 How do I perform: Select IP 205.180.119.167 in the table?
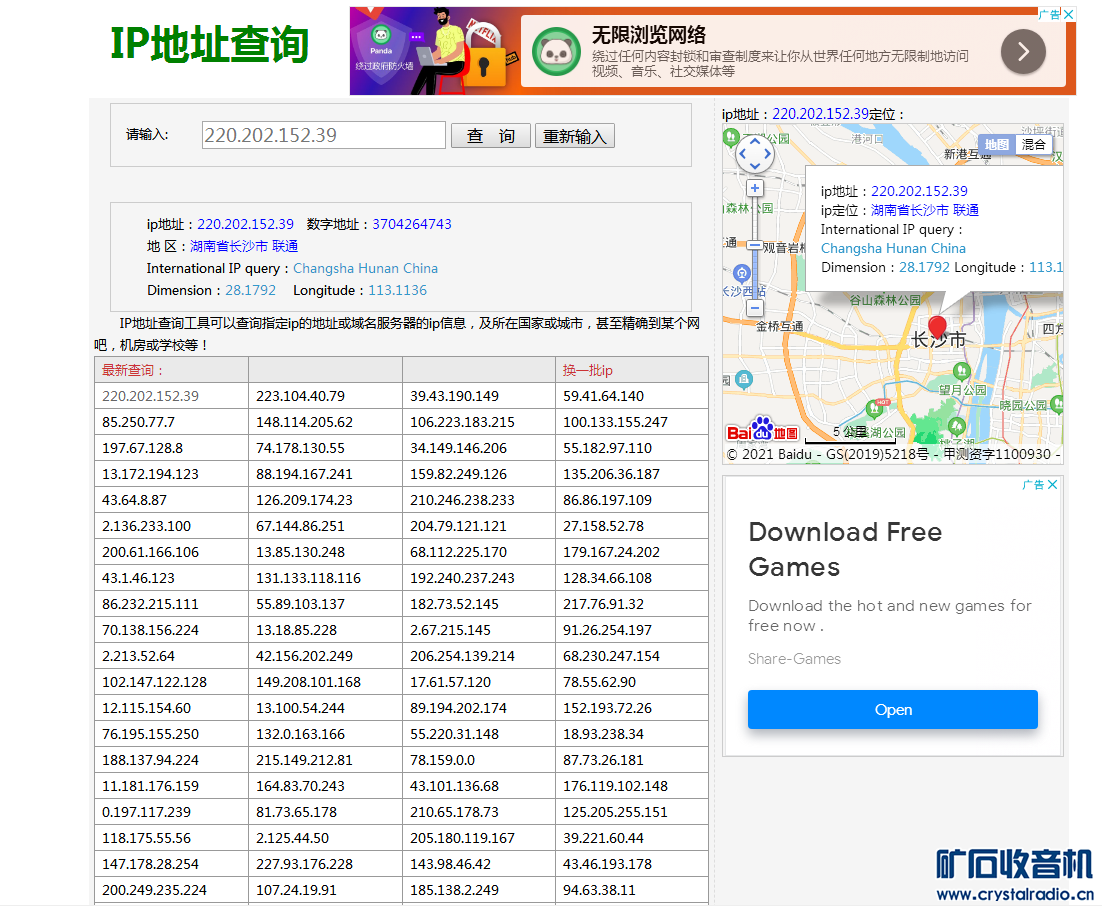(462, 838)
